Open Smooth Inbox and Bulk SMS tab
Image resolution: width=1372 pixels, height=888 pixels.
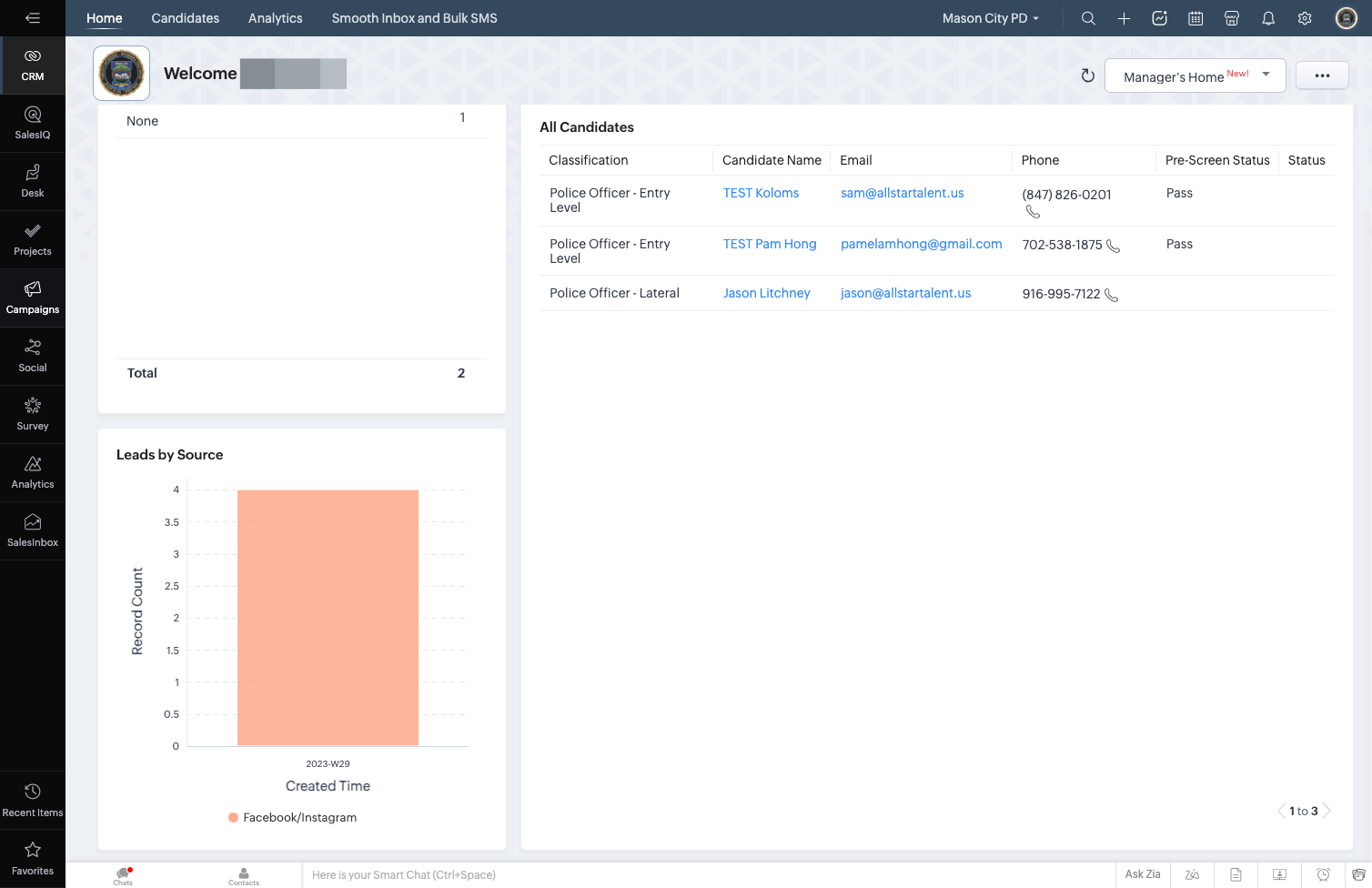click(414, 18)
